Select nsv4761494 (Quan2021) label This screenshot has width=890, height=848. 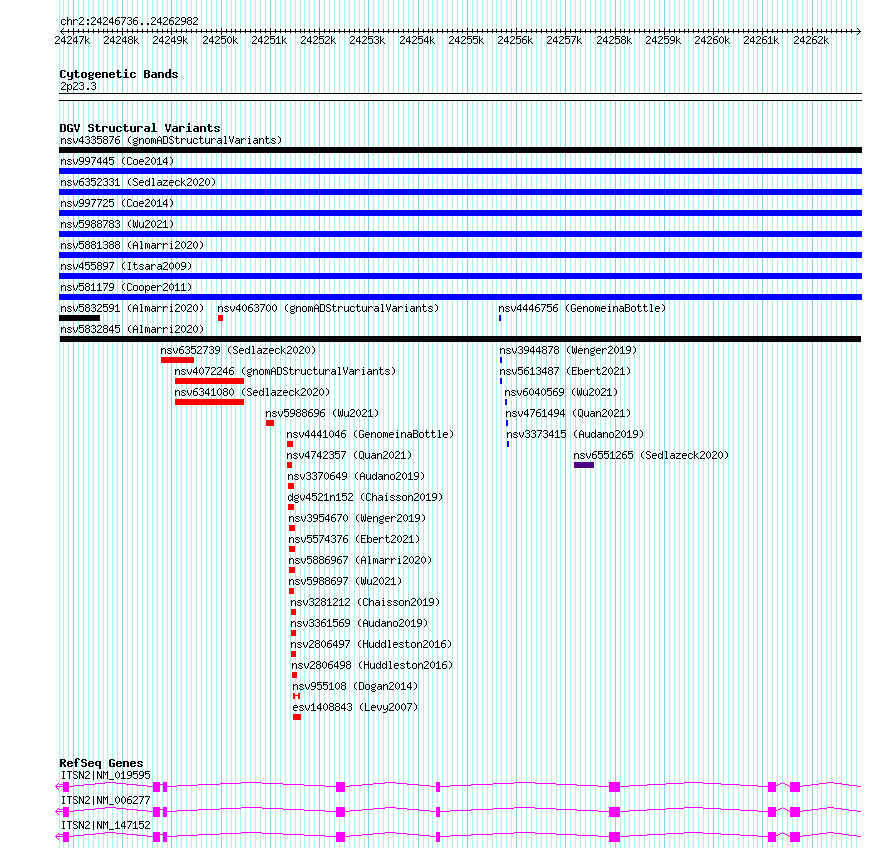click(568, 413)
